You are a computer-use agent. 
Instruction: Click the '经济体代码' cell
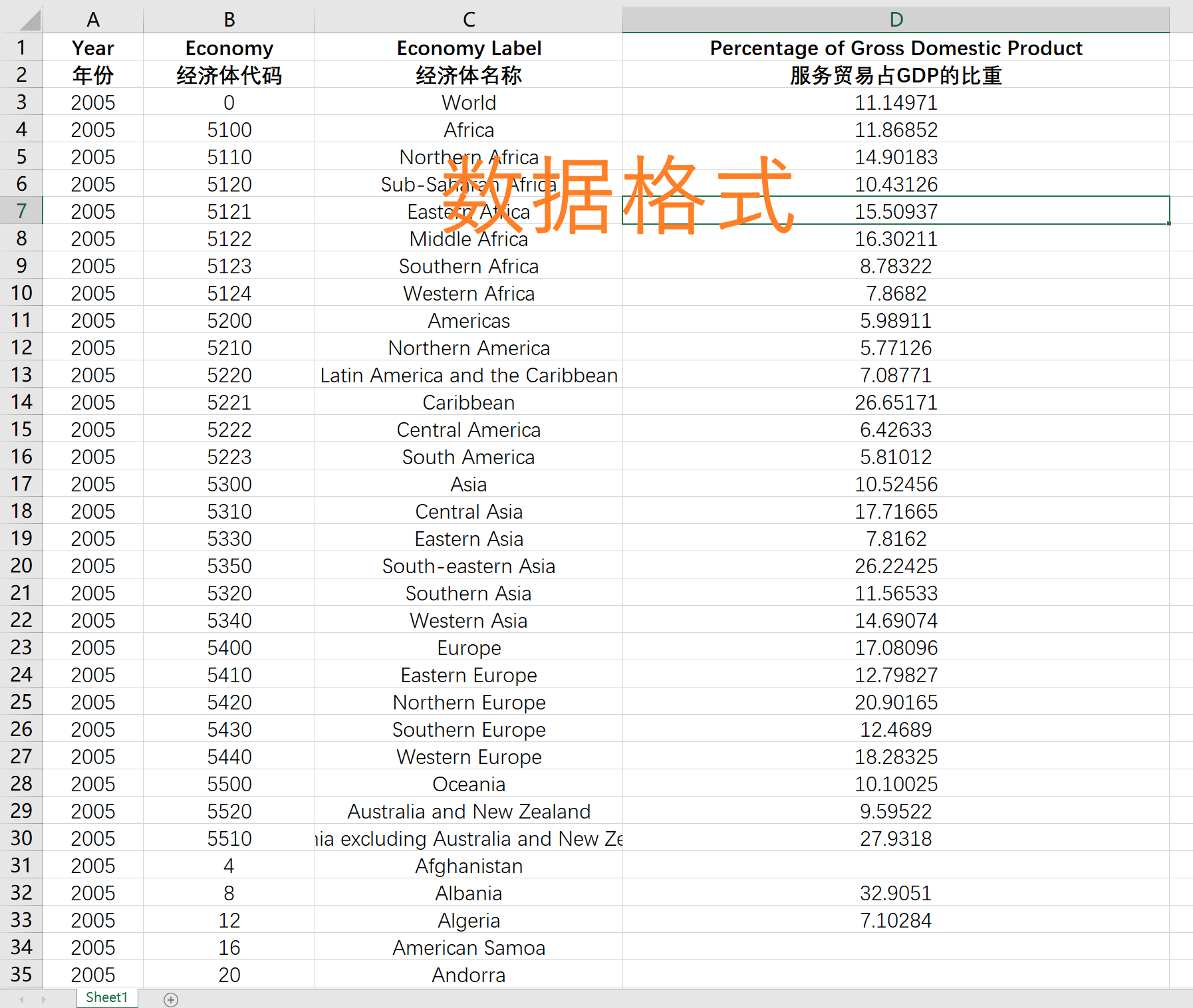(x=229, y=75)
